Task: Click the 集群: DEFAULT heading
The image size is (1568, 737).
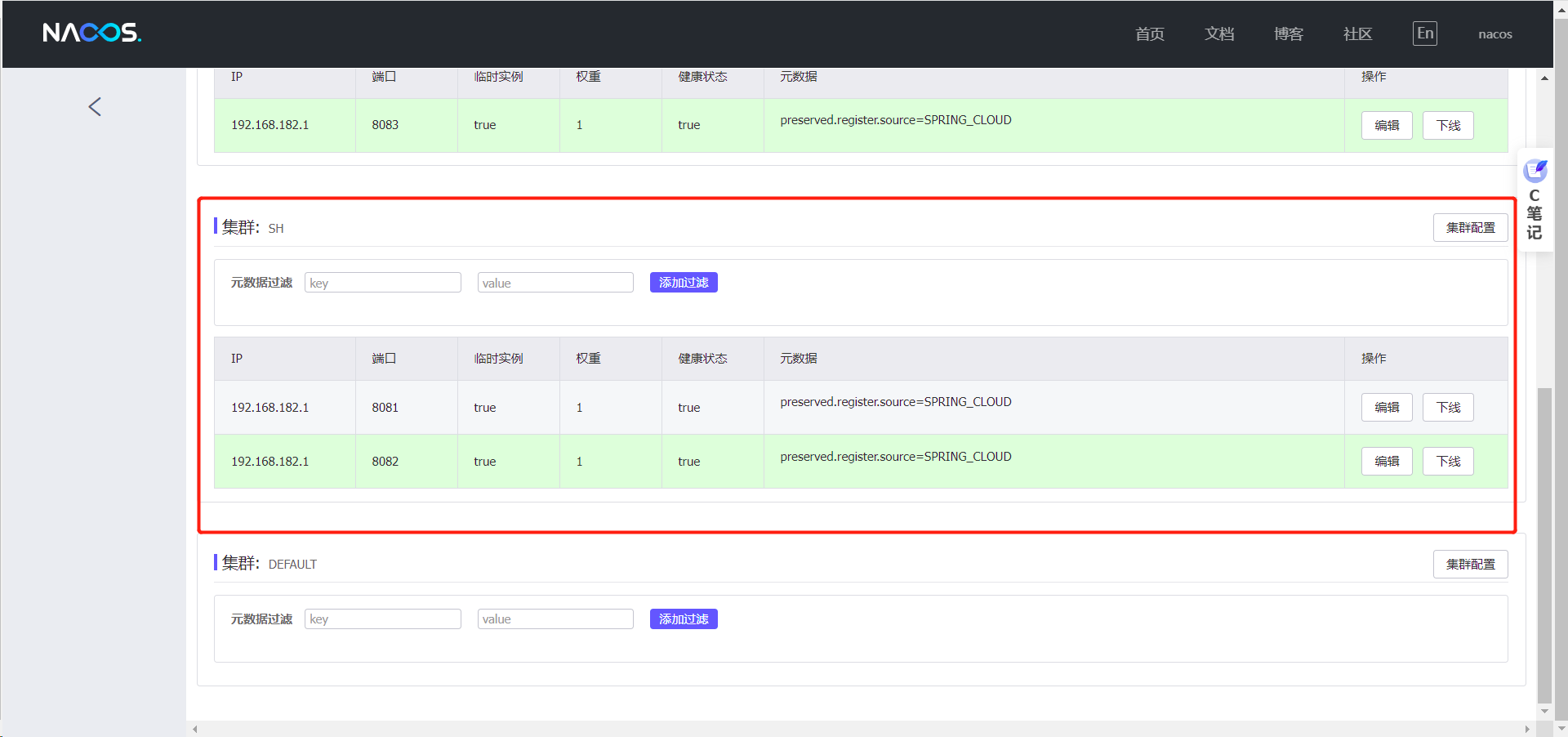Action: tap(269, 564)
